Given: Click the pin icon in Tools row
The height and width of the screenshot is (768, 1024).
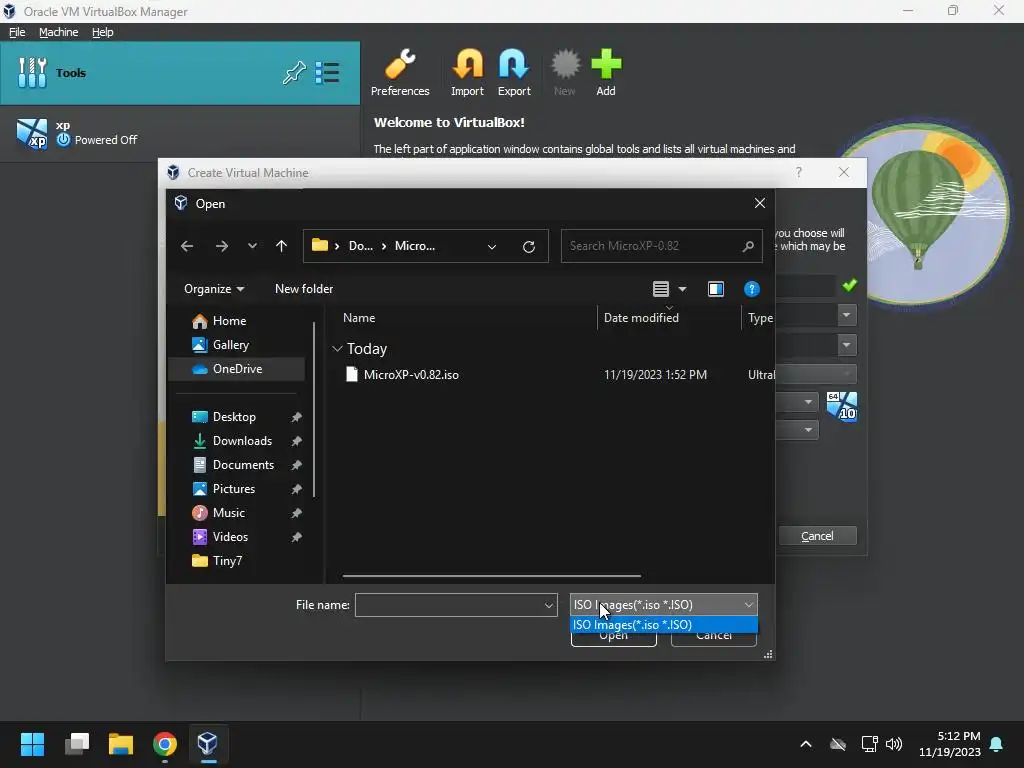Looking at the screenshot, I should (294, 72).
